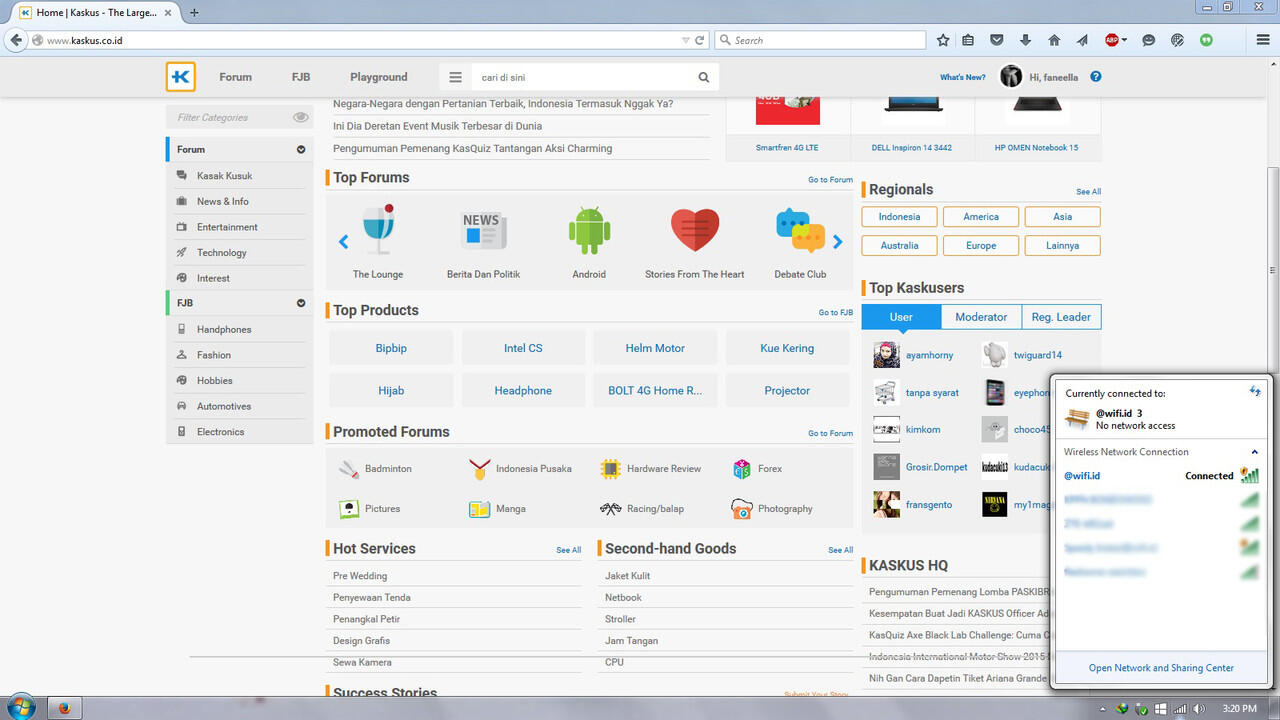Click Go to Forum link near Top Forums

tap(831, 180)
